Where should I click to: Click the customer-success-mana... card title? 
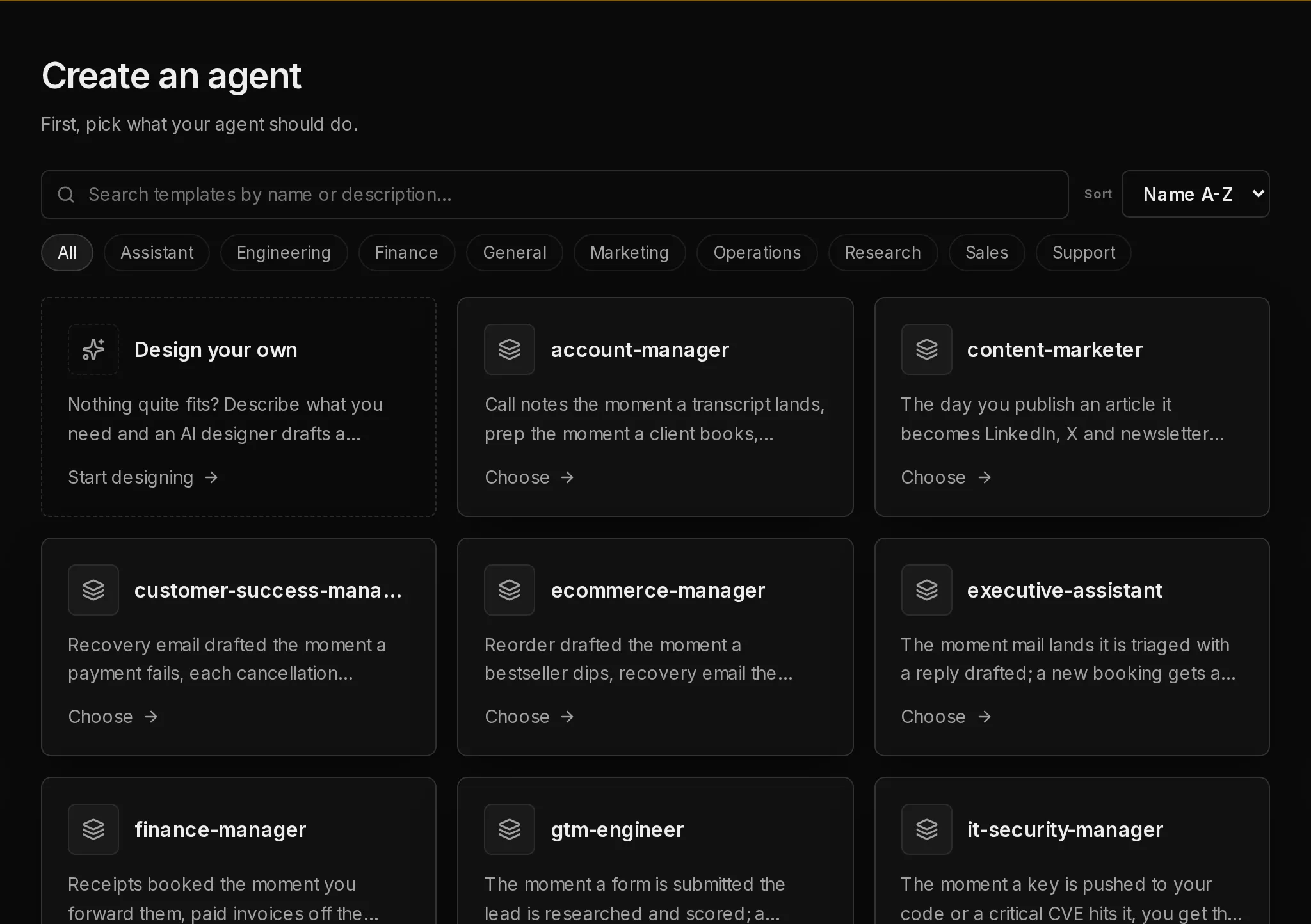tap(268, 590)
